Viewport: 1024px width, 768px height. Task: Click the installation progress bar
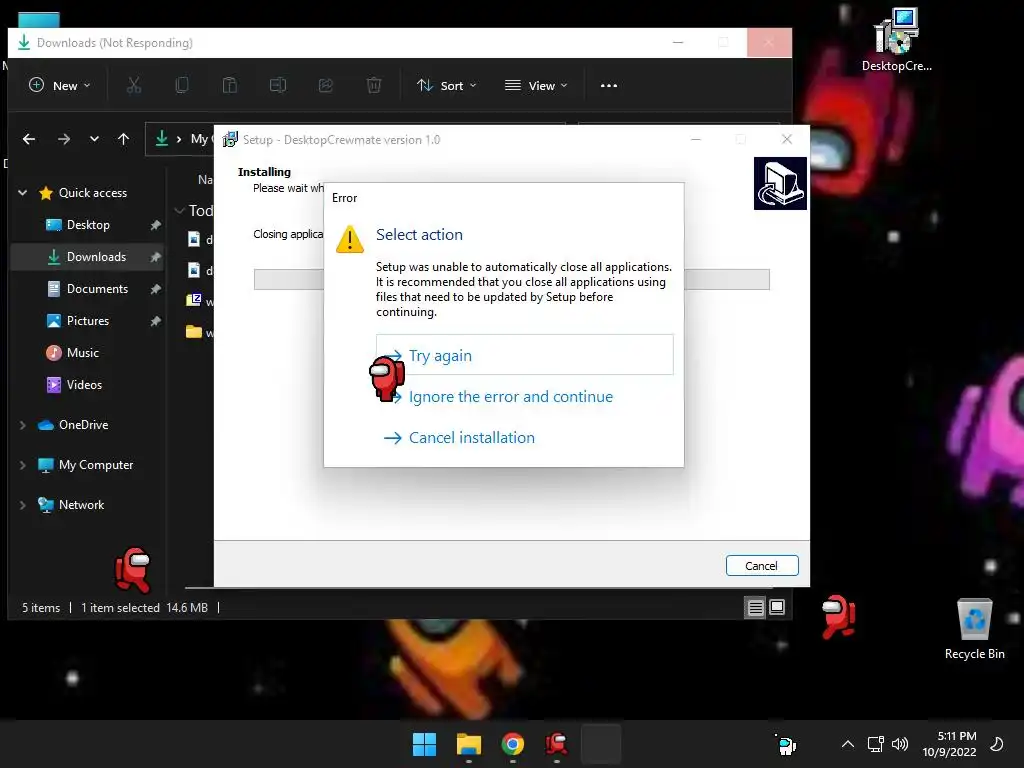pos(511,279)
